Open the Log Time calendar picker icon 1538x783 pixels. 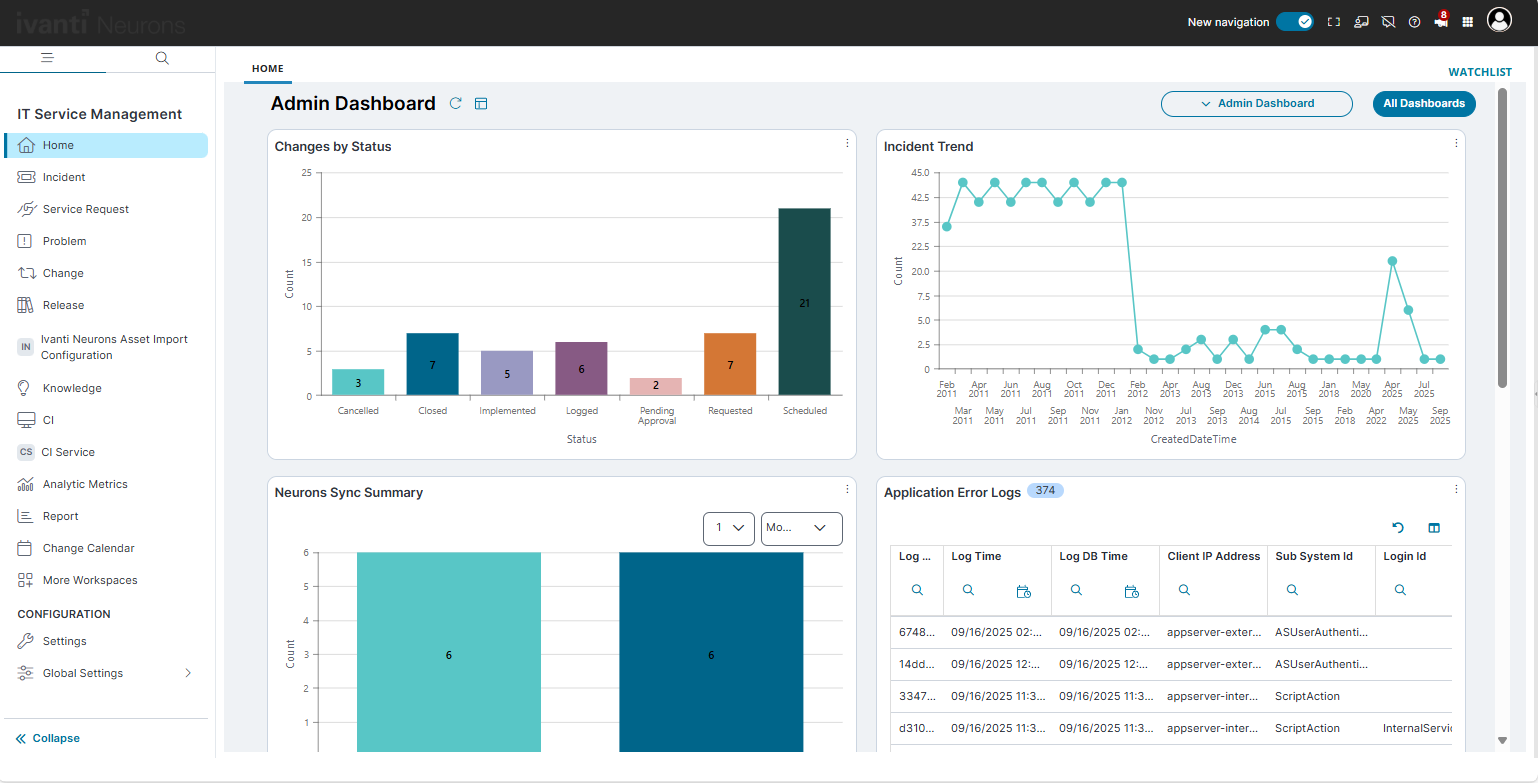[1023, 591]
